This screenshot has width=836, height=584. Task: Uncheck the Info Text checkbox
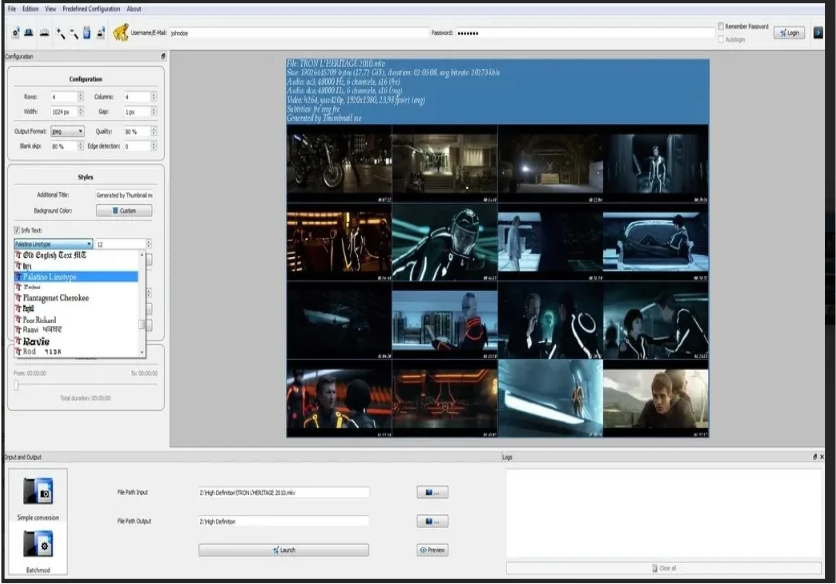tap(17, 230)
